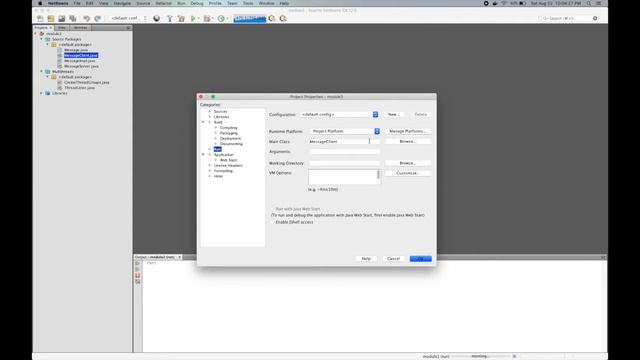Viewport: 640px width, 360px height.
Task: Select Compiling in the Categories tree
Action: pos(229,128)
